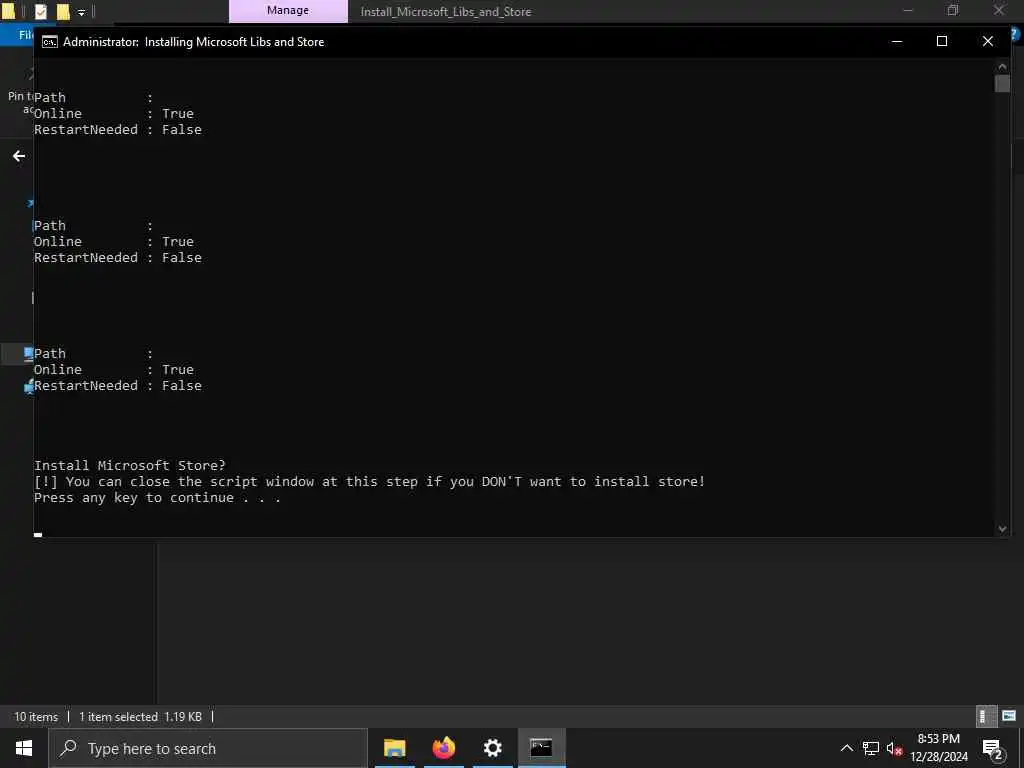
Task: Click the folder icon in the Explorer title bar
Action: pos(8,11)
